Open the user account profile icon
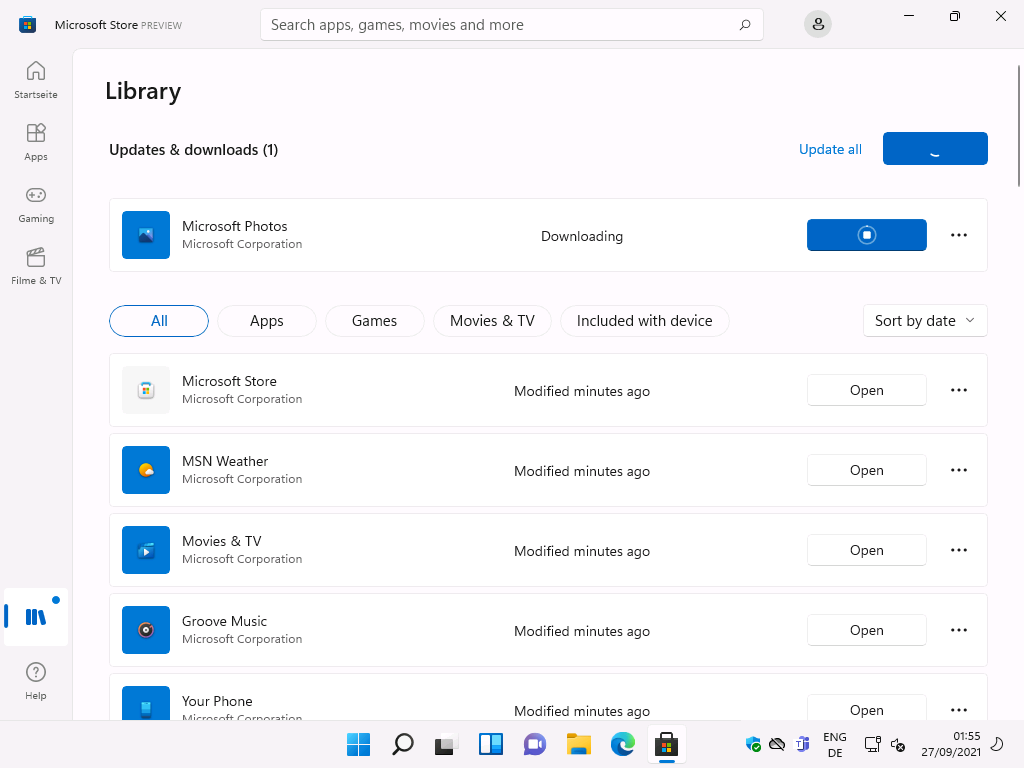1024x768 pixels. point(818,25)
